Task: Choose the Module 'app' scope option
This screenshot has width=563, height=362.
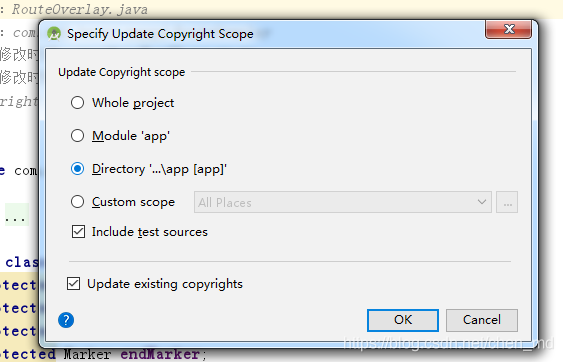Action: (77, 136)
